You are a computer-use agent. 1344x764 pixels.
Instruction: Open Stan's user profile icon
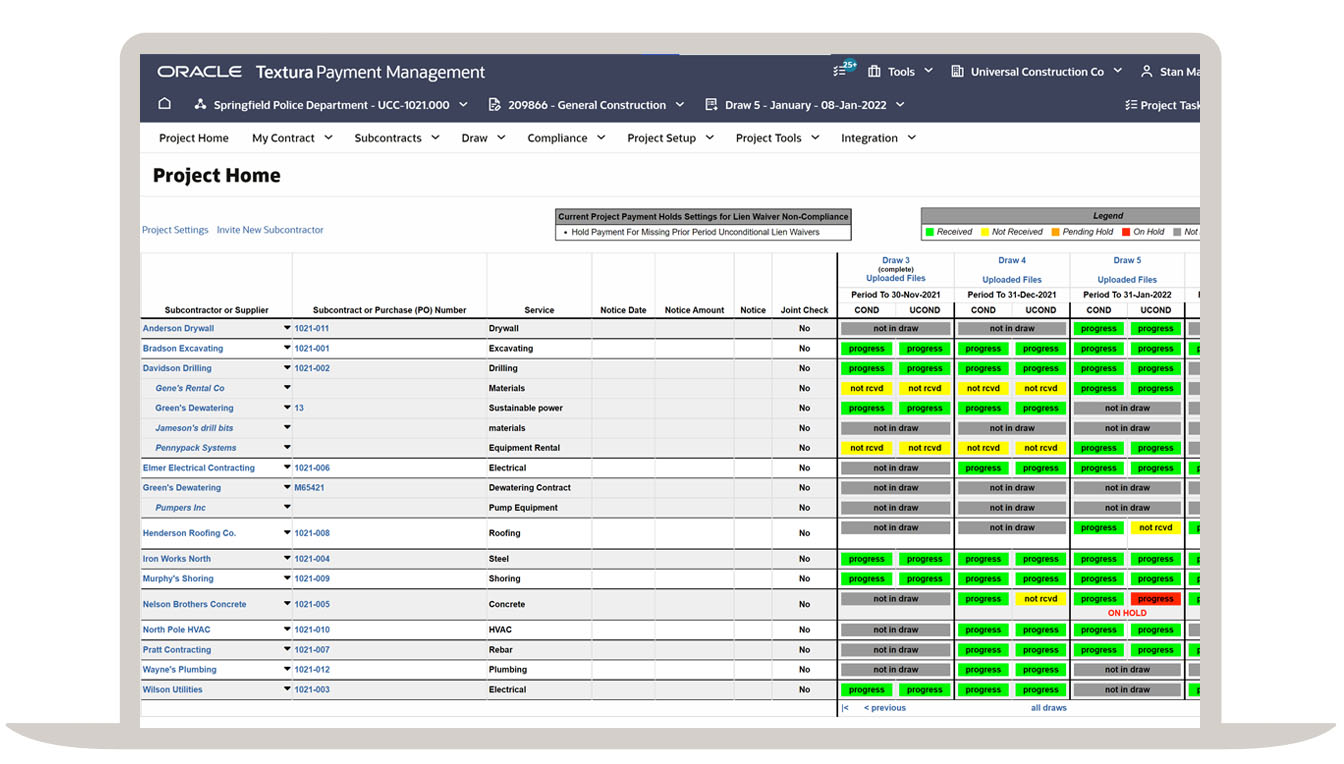pos(1146,71)
